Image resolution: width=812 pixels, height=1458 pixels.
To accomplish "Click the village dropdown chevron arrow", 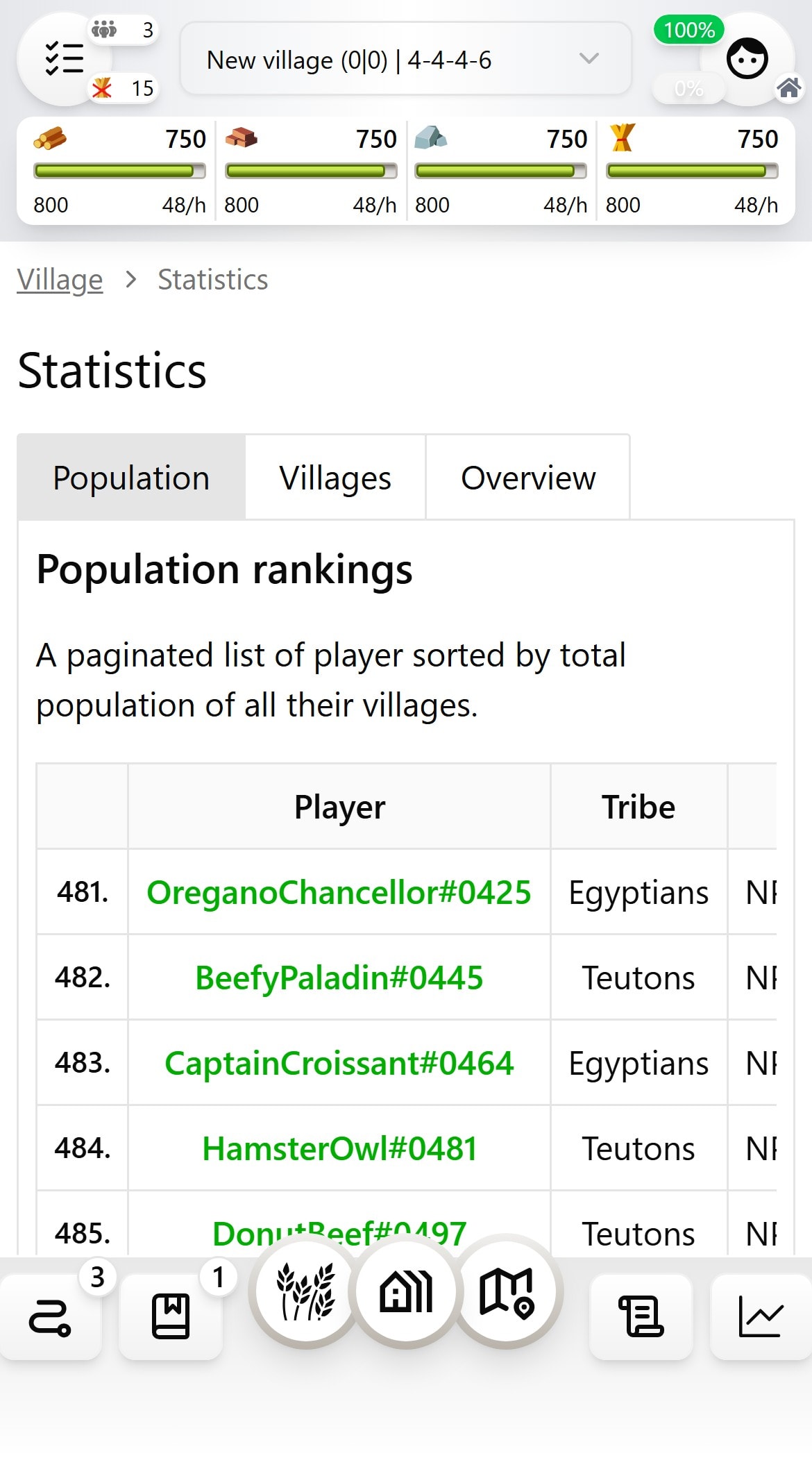I will [x=589, y=59].
